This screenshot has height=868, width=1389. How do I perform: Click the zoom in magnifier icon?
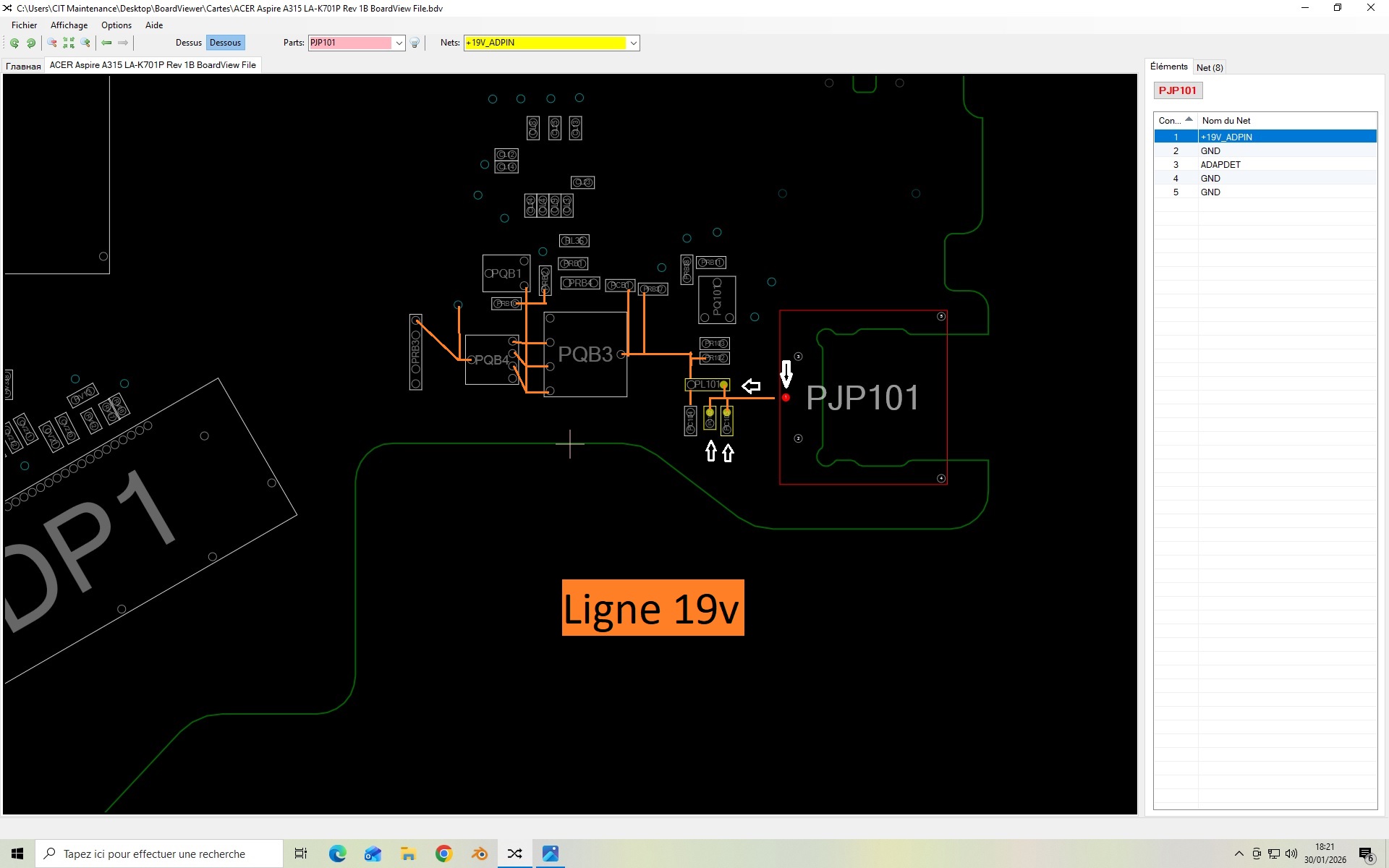(85, 43)
